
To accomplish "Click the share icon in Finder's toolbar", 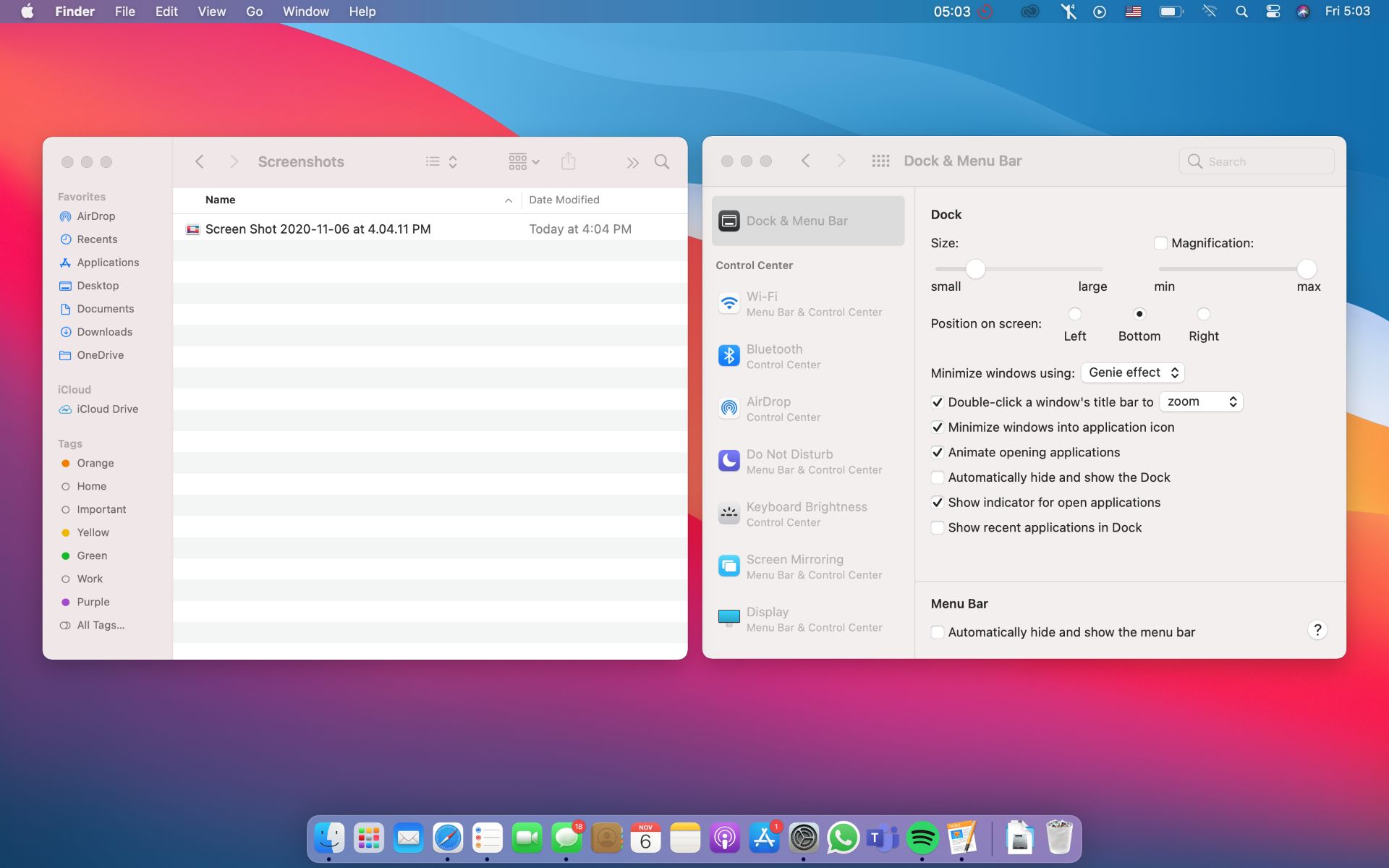I will pyautogui.click(x=569, y=161).
